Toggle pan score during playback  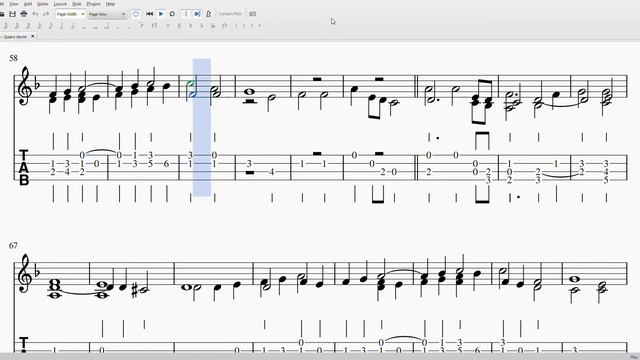(x=197, y=14)
